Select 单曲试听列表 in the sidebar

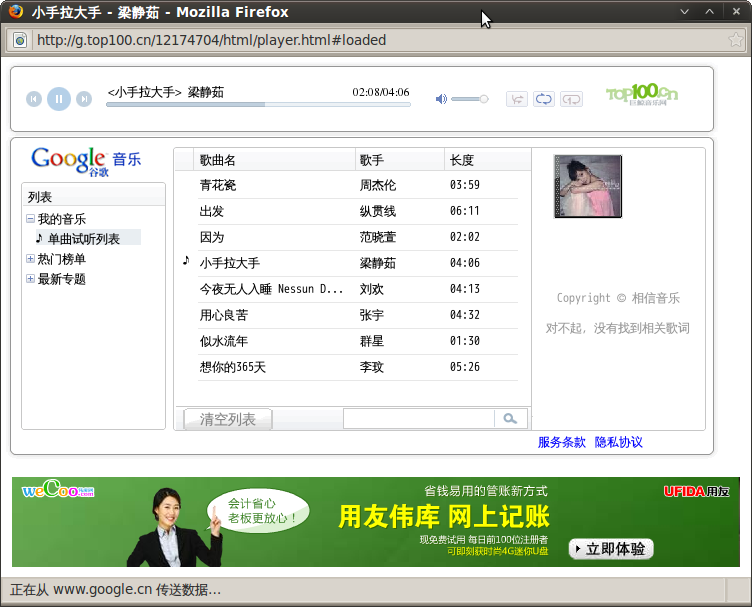[x=83, y=239]
